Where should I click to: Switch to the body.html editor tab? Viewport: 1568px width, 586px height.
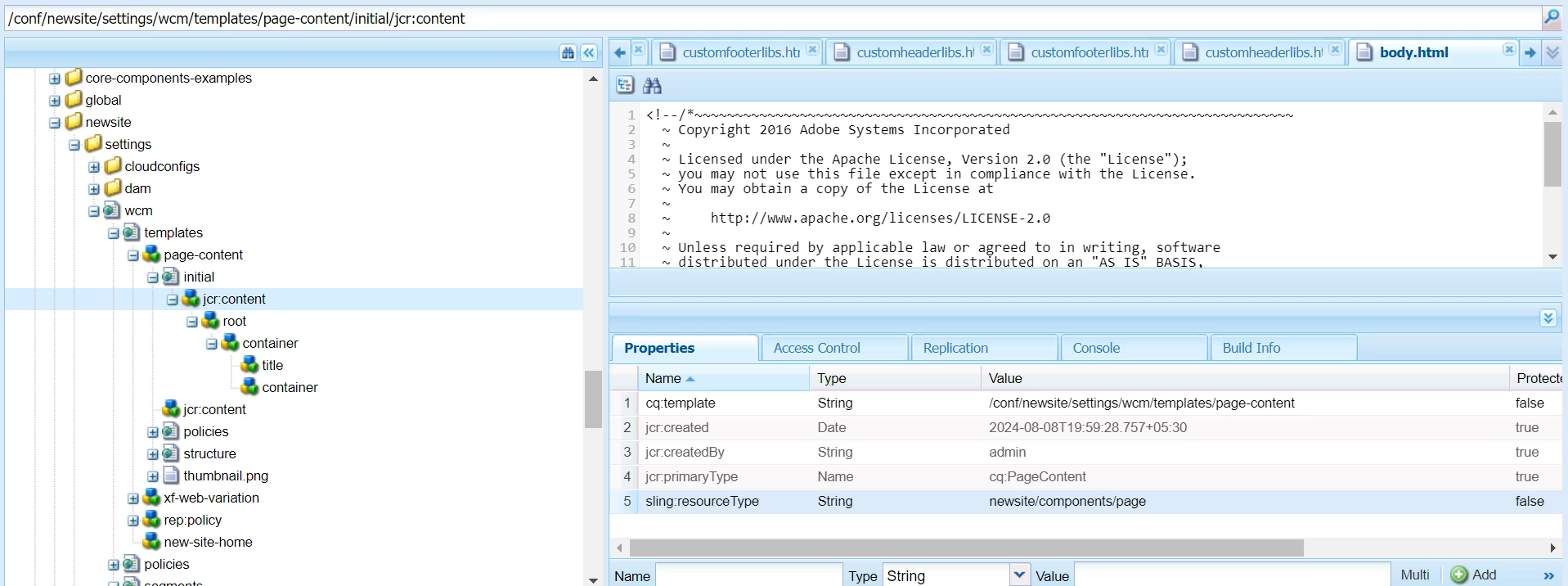click(1433, 52)
